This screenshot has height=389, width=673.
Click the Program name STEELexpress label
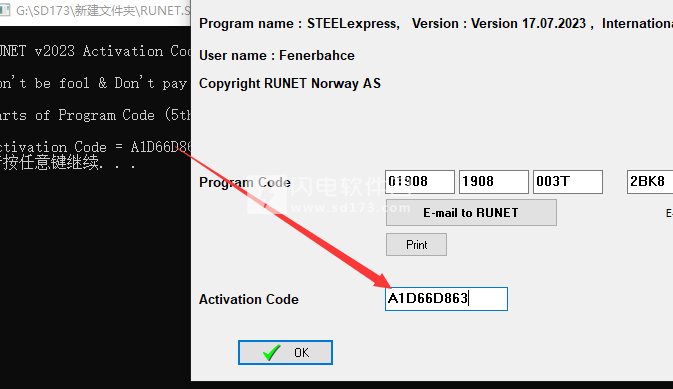point(299,23)
